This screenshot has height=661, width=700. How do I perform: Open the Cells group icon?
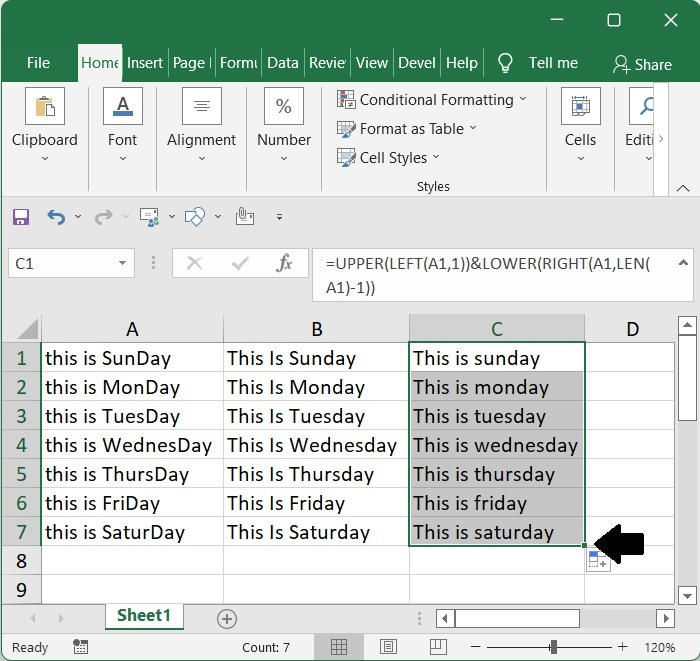[580, 118]
